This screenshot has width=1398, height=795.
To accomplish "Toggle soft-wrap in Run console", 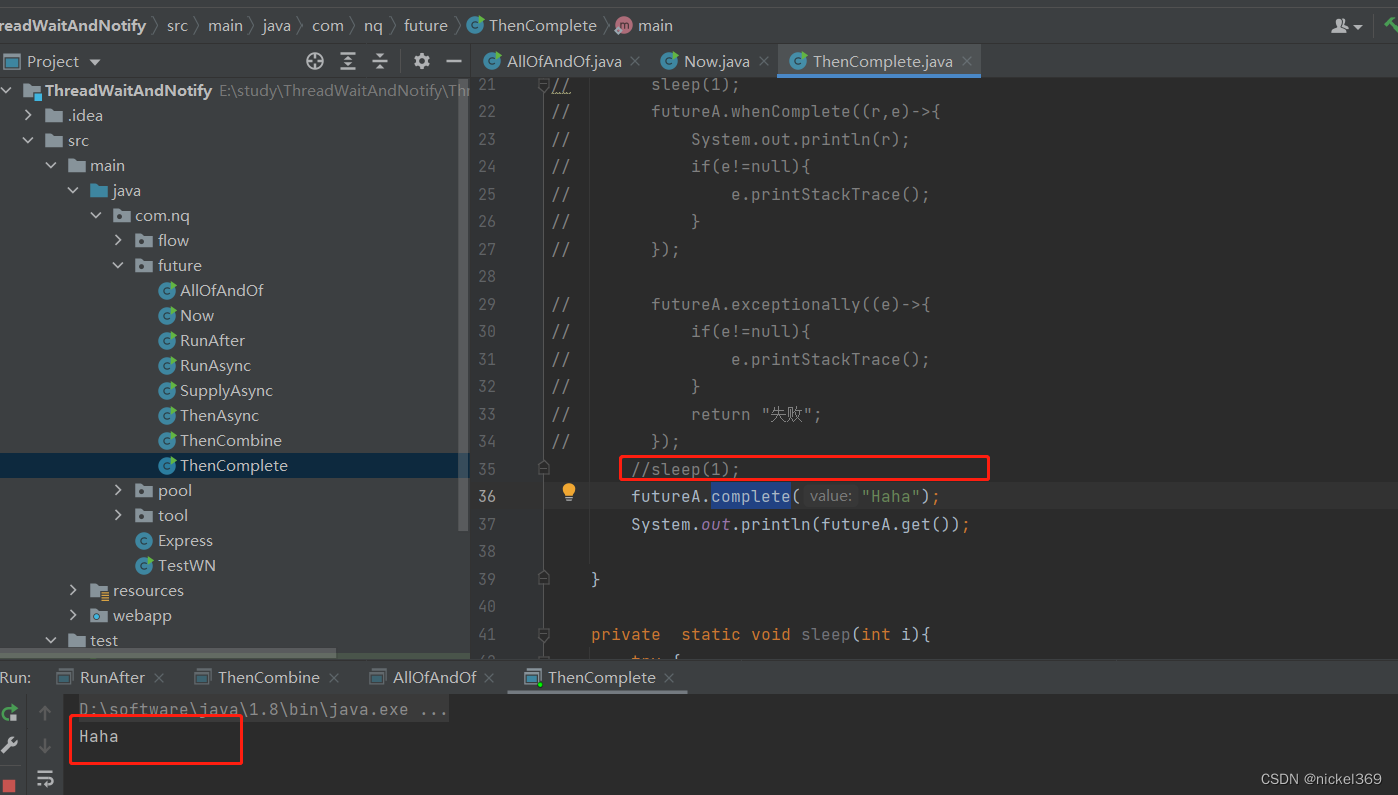I will pos(45,778).
